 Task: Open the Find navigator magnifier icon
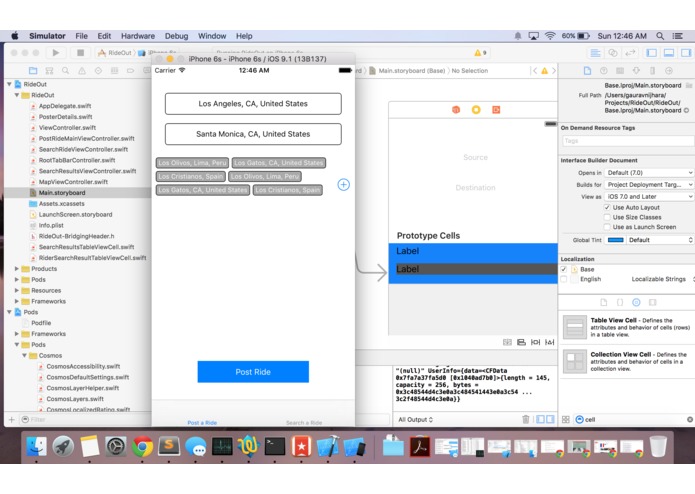tap(66, 70)
